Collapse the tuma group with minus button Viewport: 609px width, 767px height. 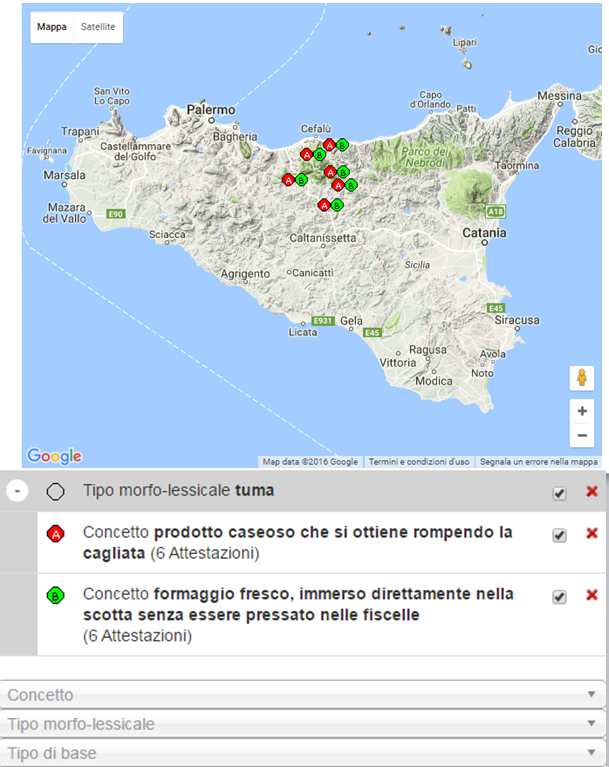17,492
